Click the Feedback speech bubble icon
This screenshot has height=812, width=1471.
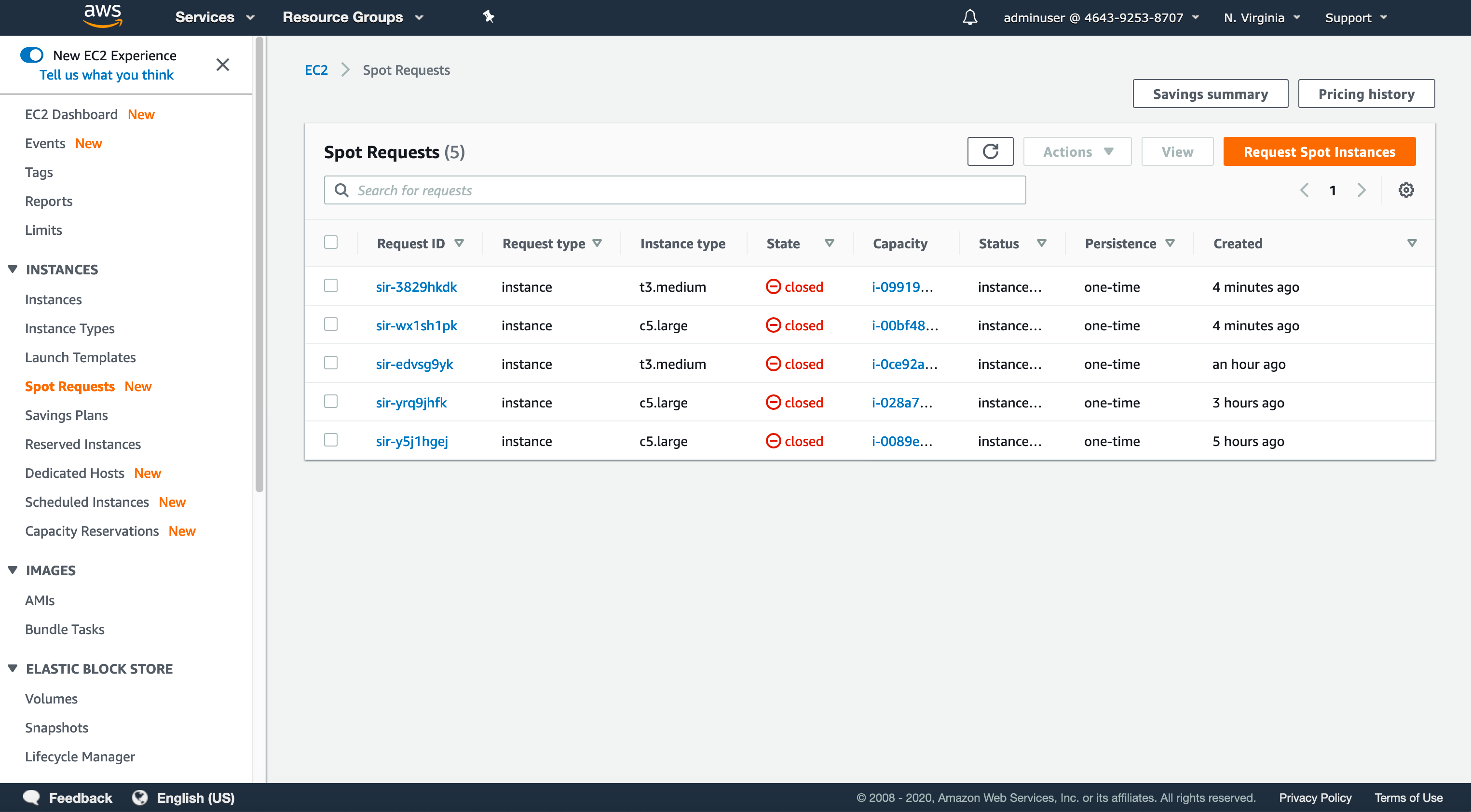[x=32, y=797]
